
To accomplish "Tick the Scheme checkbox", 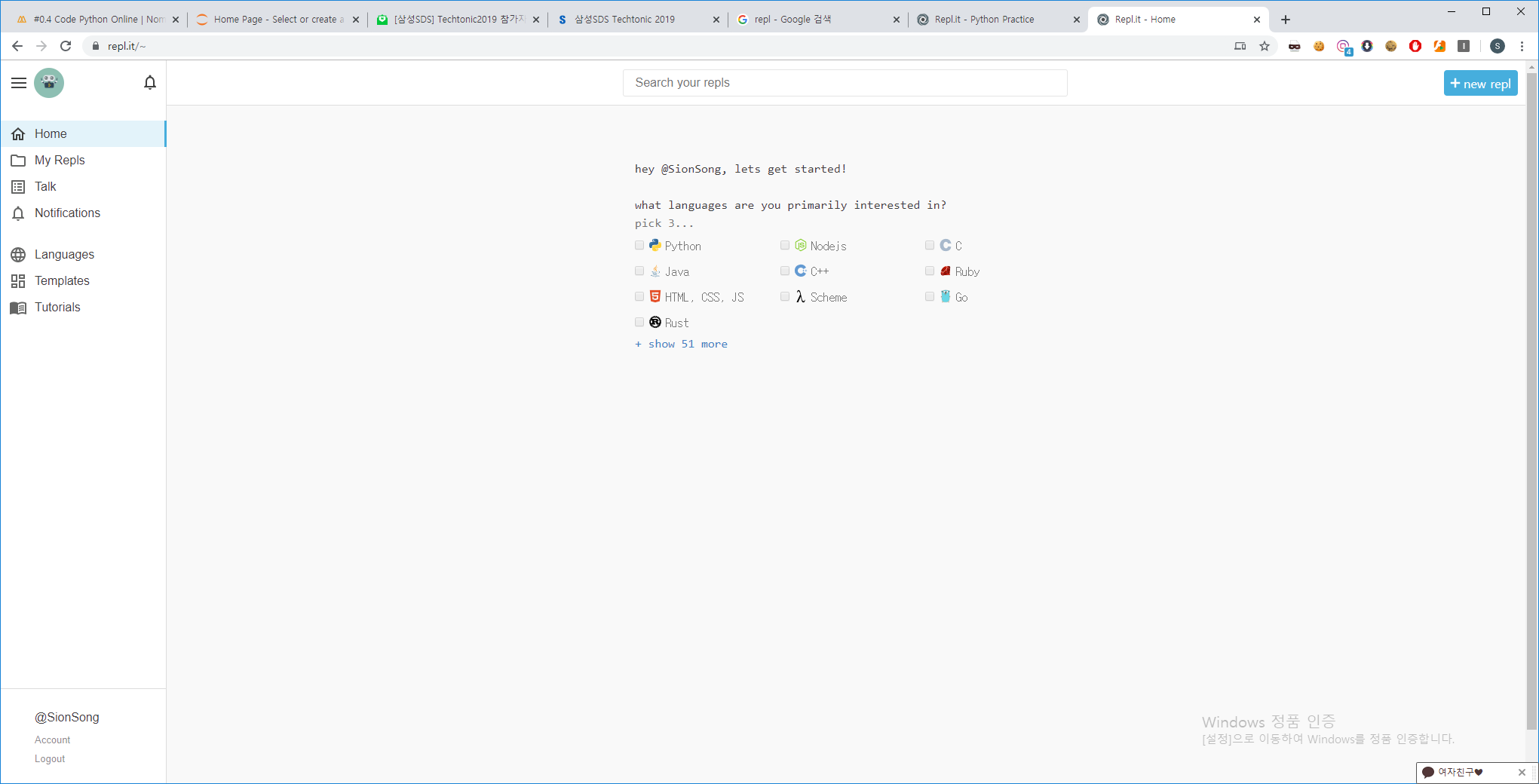I will (785, 296).
